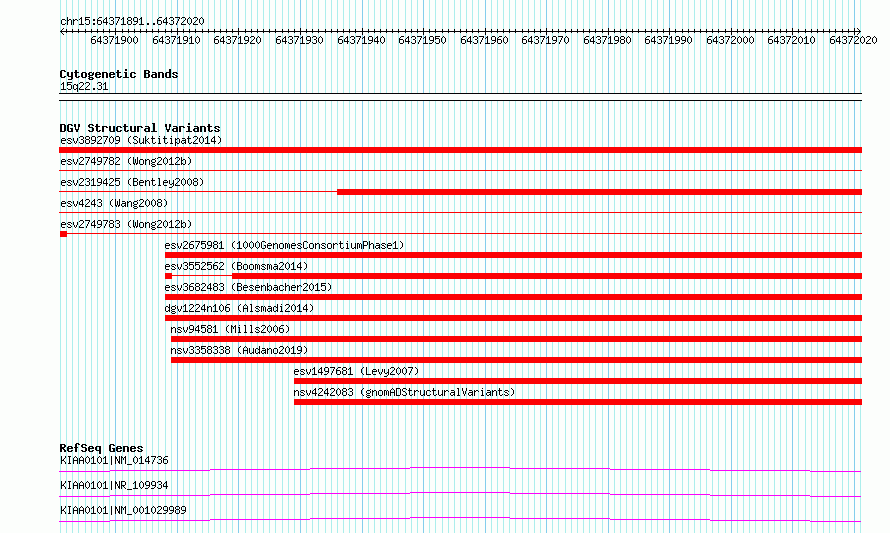Open variant esv4243 (Wang2008) label
Screen dimensions: 890x533
pos(114,203)
